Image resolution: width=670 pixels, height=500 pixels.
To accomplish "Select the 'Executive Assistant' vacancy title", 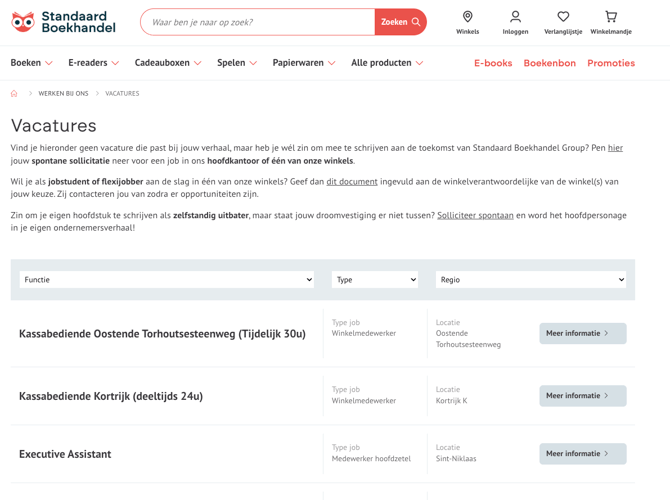I will (65, 454).
